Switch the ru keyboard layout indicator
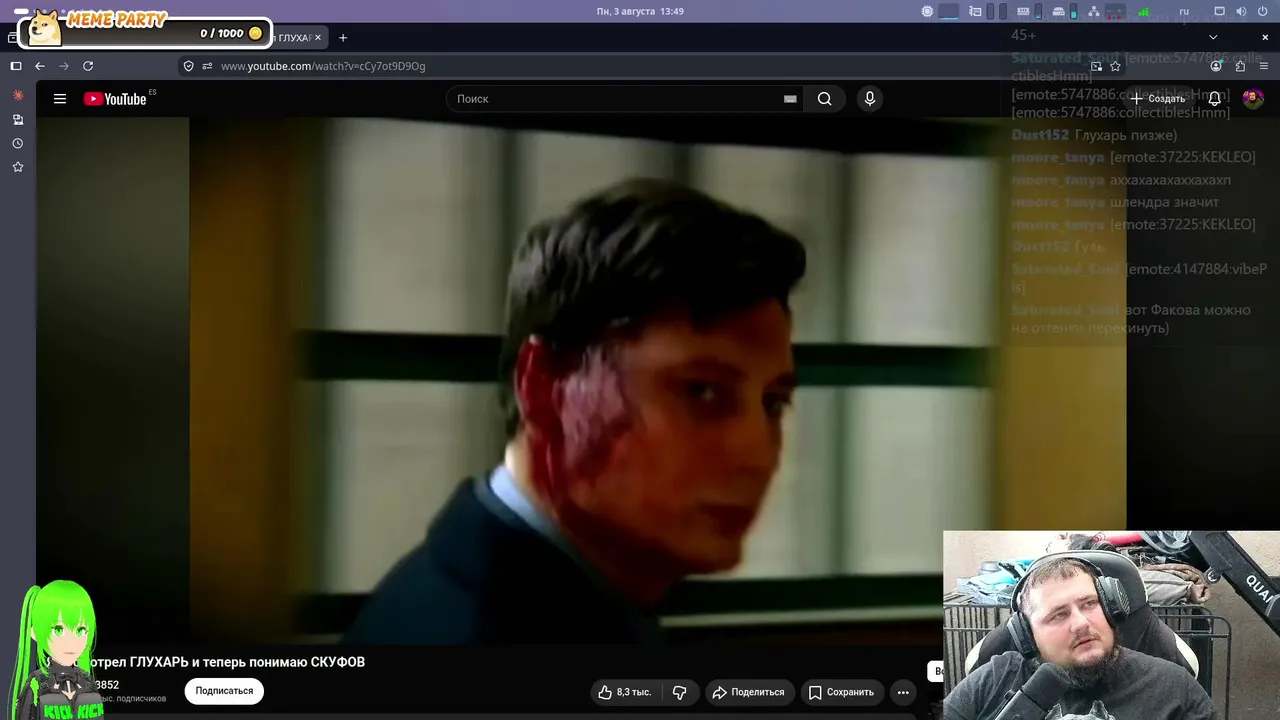The width and height of the screenshot is (1280, 720). click(1185, 12)
